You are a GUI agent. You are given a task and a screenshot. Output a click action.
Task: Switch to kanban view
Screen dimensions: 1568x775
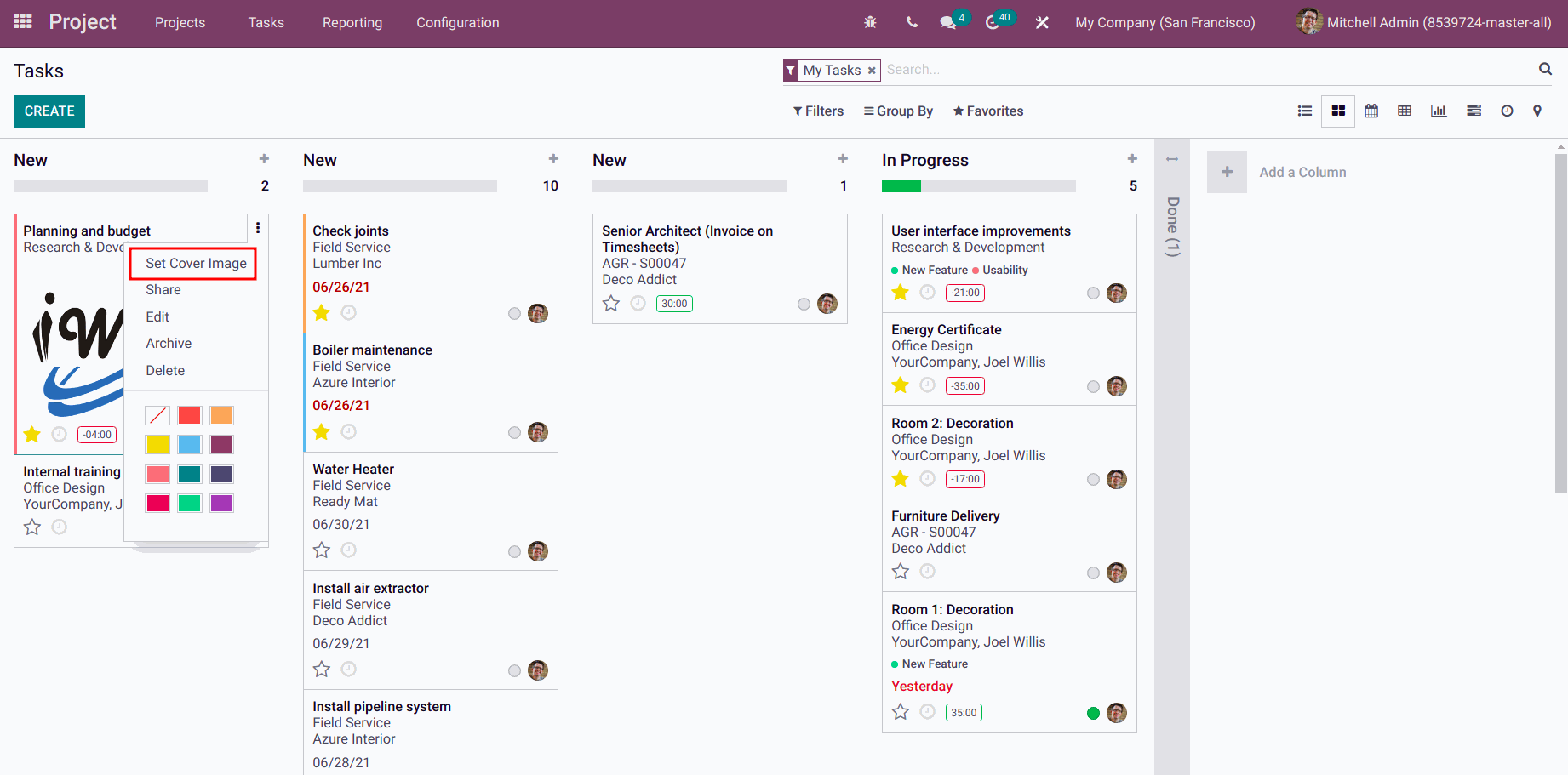tap(1338, 111)
